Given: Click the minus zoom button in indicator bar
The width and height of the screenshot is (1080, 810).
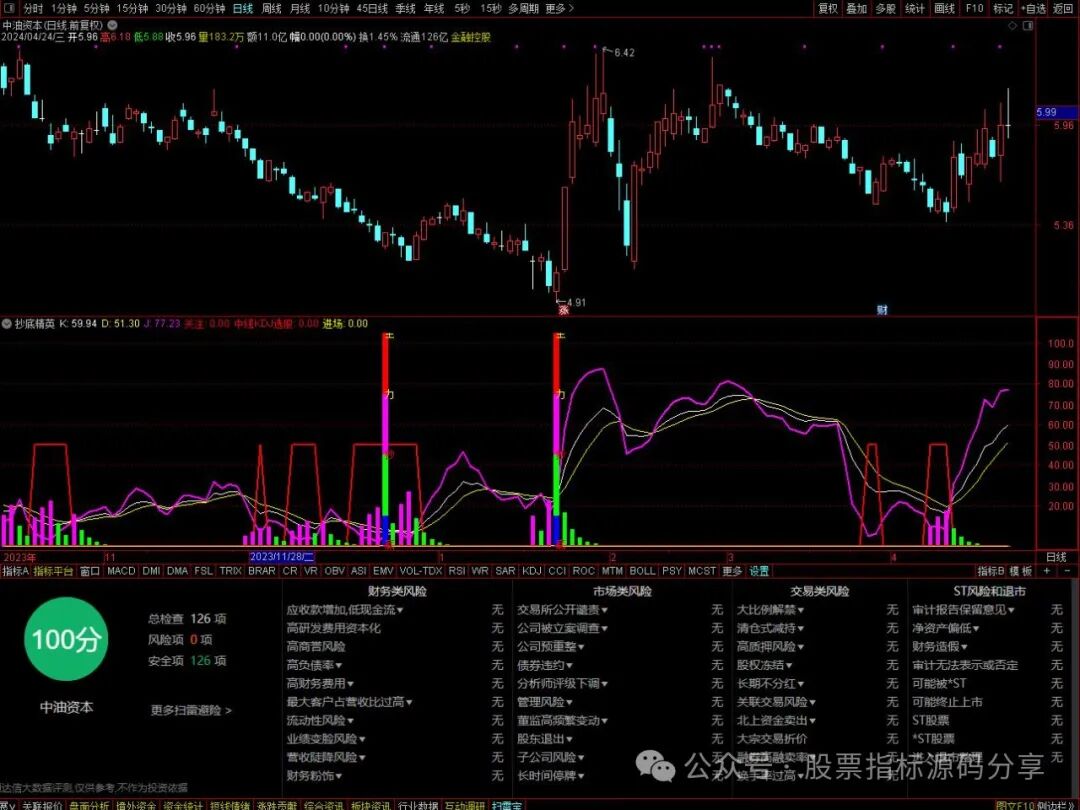Looking at the screenshot, I should coord(1068,571).
